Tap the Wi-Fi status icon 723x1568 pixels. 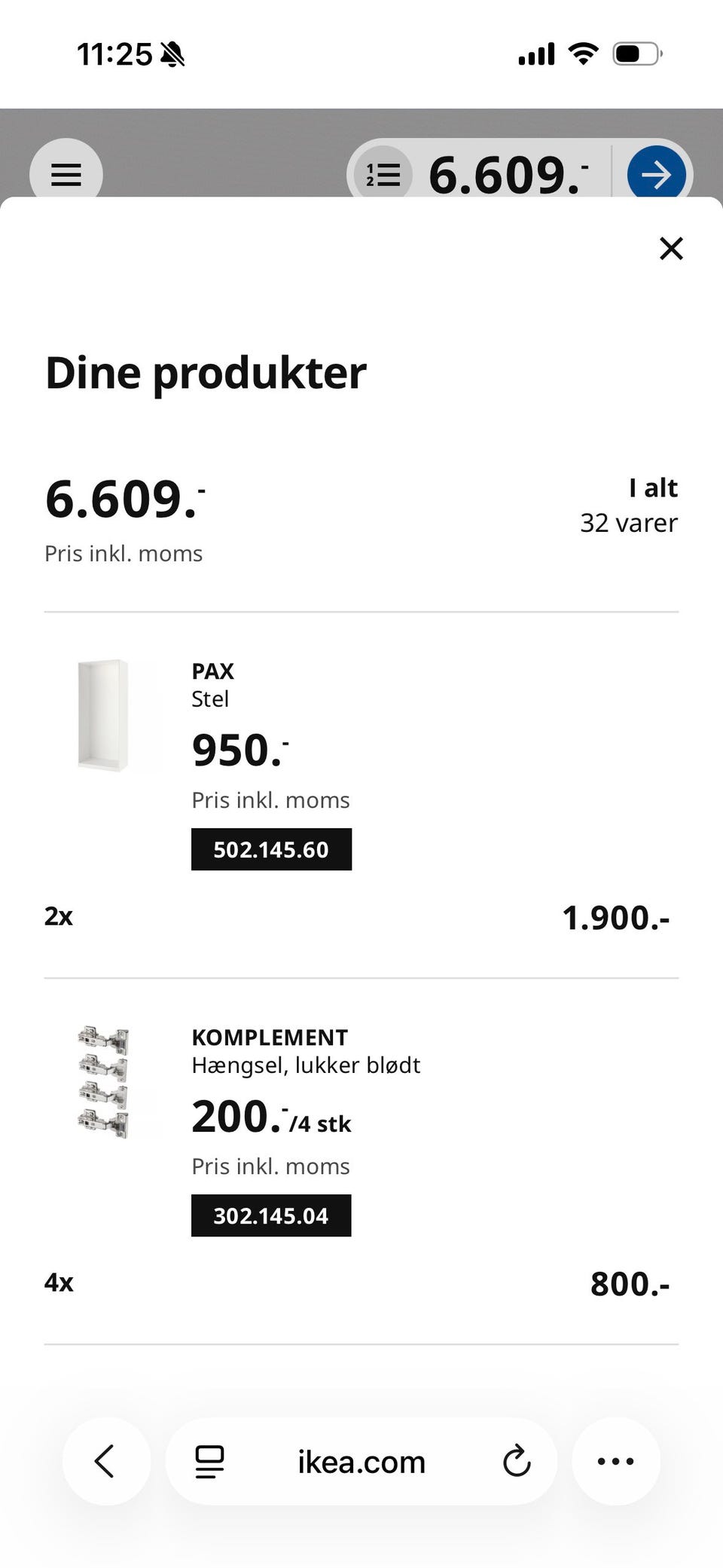(583, 53)
